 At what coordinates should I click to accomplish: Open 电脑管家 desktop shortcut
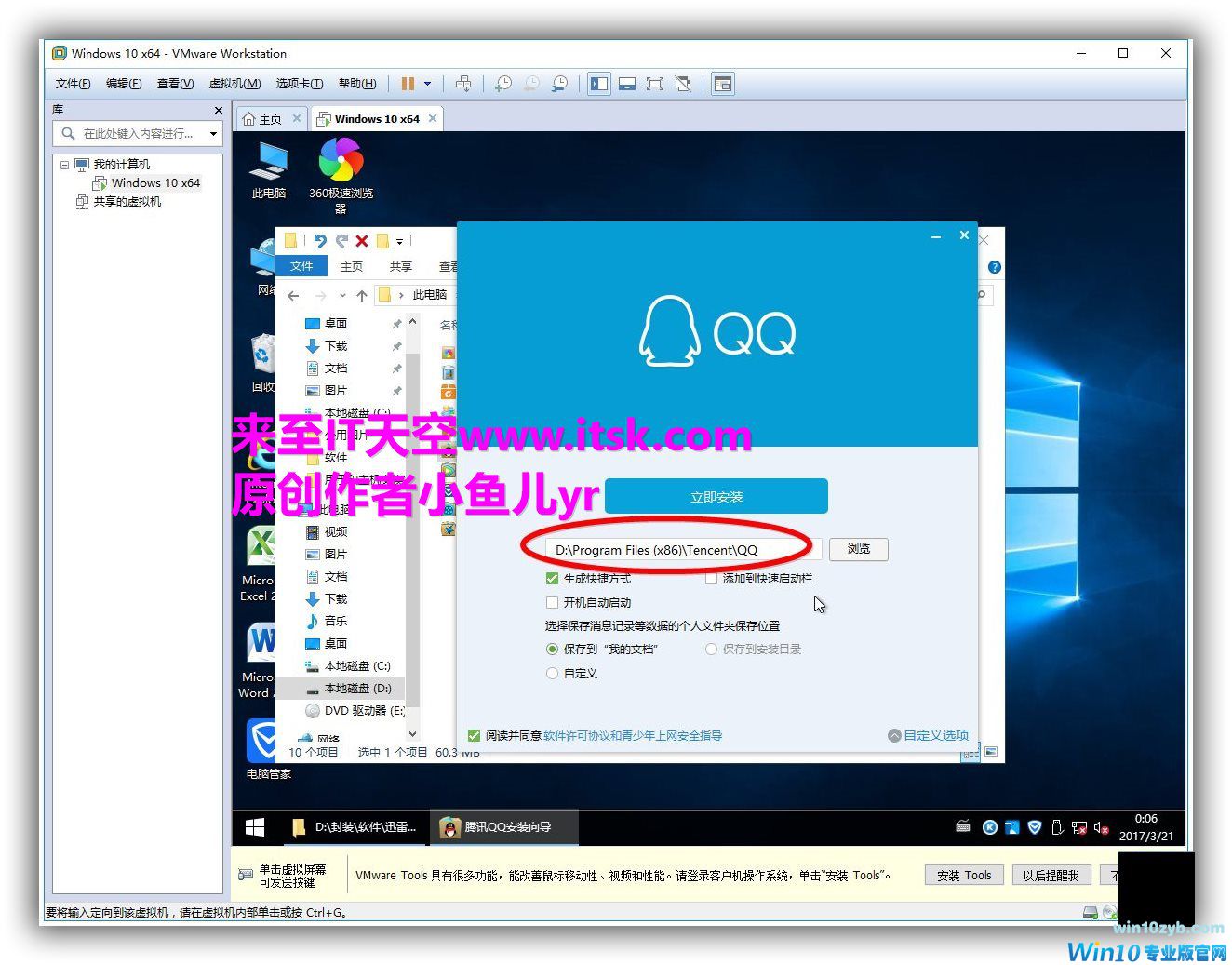pos(268,748)
